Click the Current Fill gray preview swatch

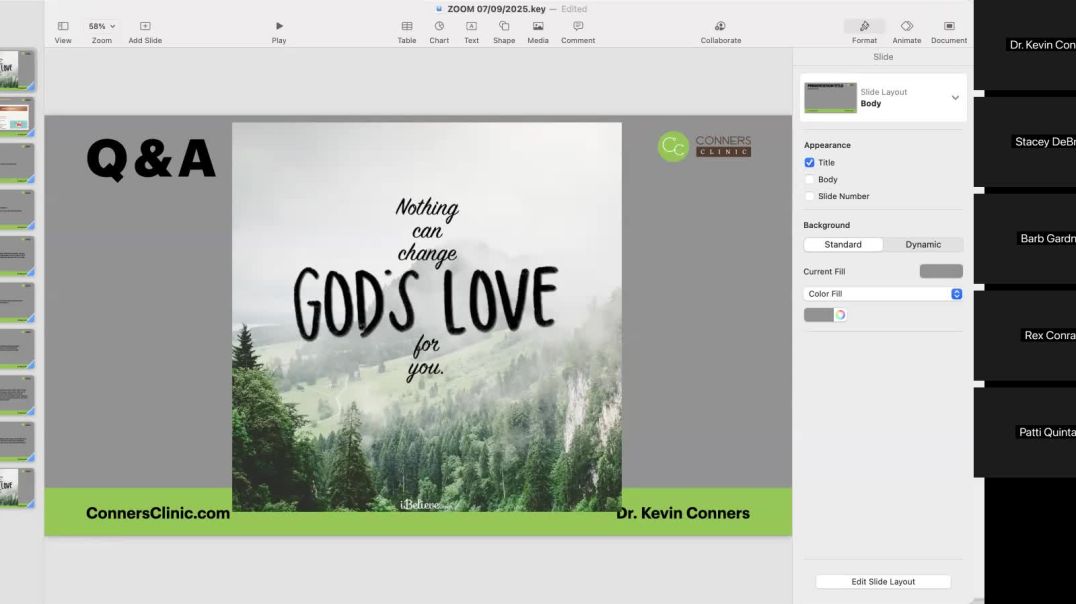pyautogui.click(x=941, y=271)
